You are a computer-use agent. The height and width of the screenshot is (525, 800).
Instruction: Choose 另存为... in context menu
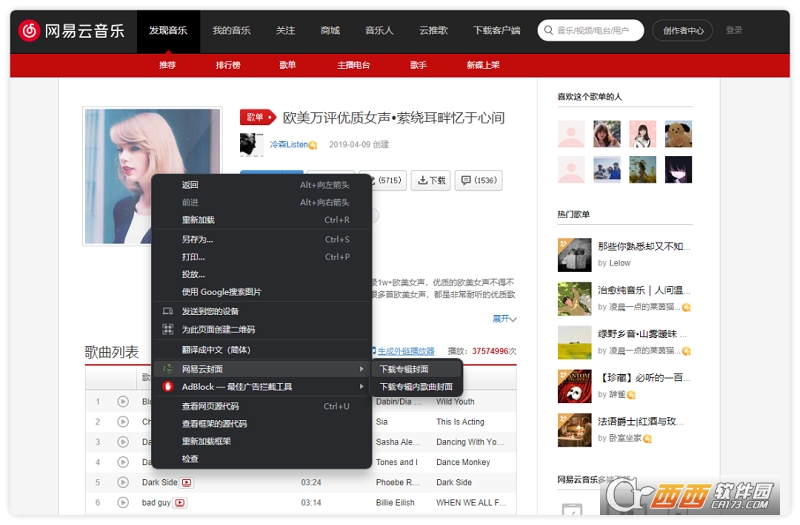pyautogui.click(x=261, y=239)
